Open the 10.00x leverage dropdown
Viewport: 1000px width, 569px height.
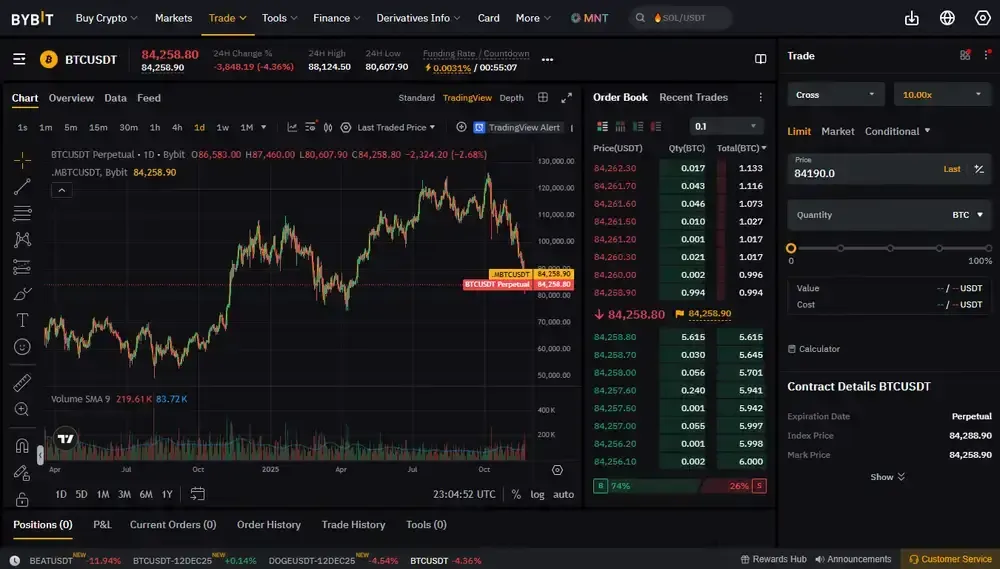point(942,94)
